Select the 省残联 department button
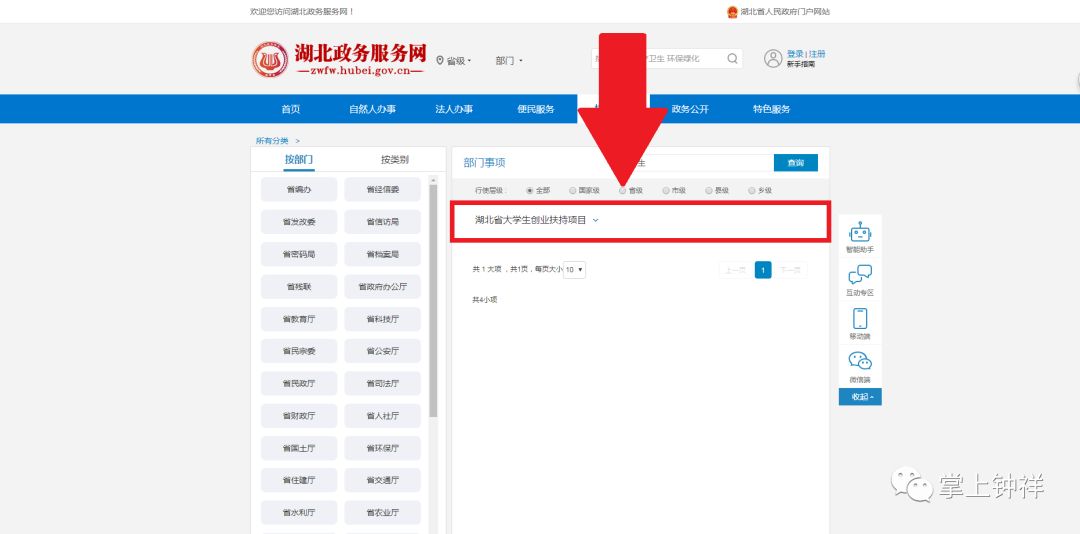The width and height of the screenshot is (1080, 534). (299, 287)
